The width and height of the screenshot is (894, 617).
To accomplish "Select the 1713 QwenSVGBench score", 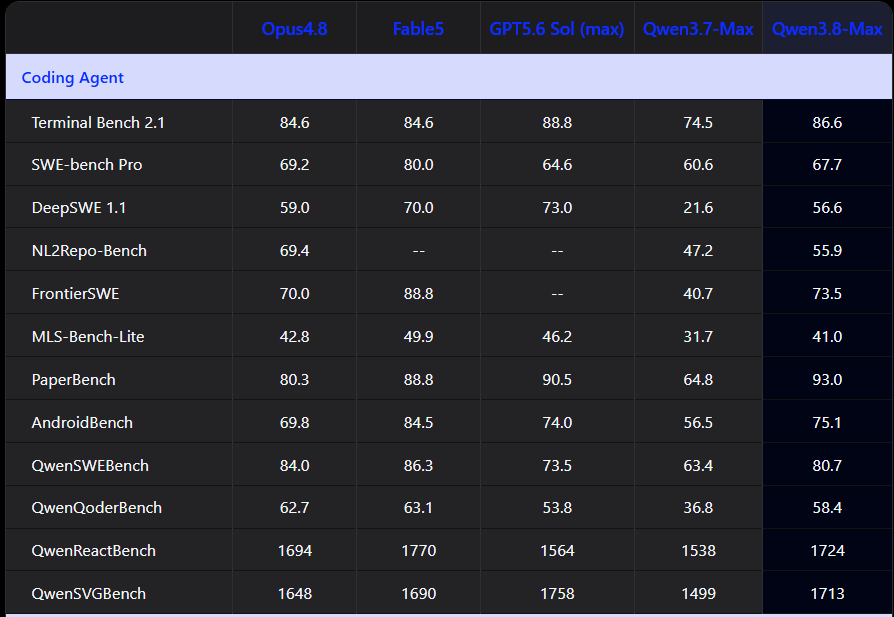I will pyautogui.click(x=827, y=594).
